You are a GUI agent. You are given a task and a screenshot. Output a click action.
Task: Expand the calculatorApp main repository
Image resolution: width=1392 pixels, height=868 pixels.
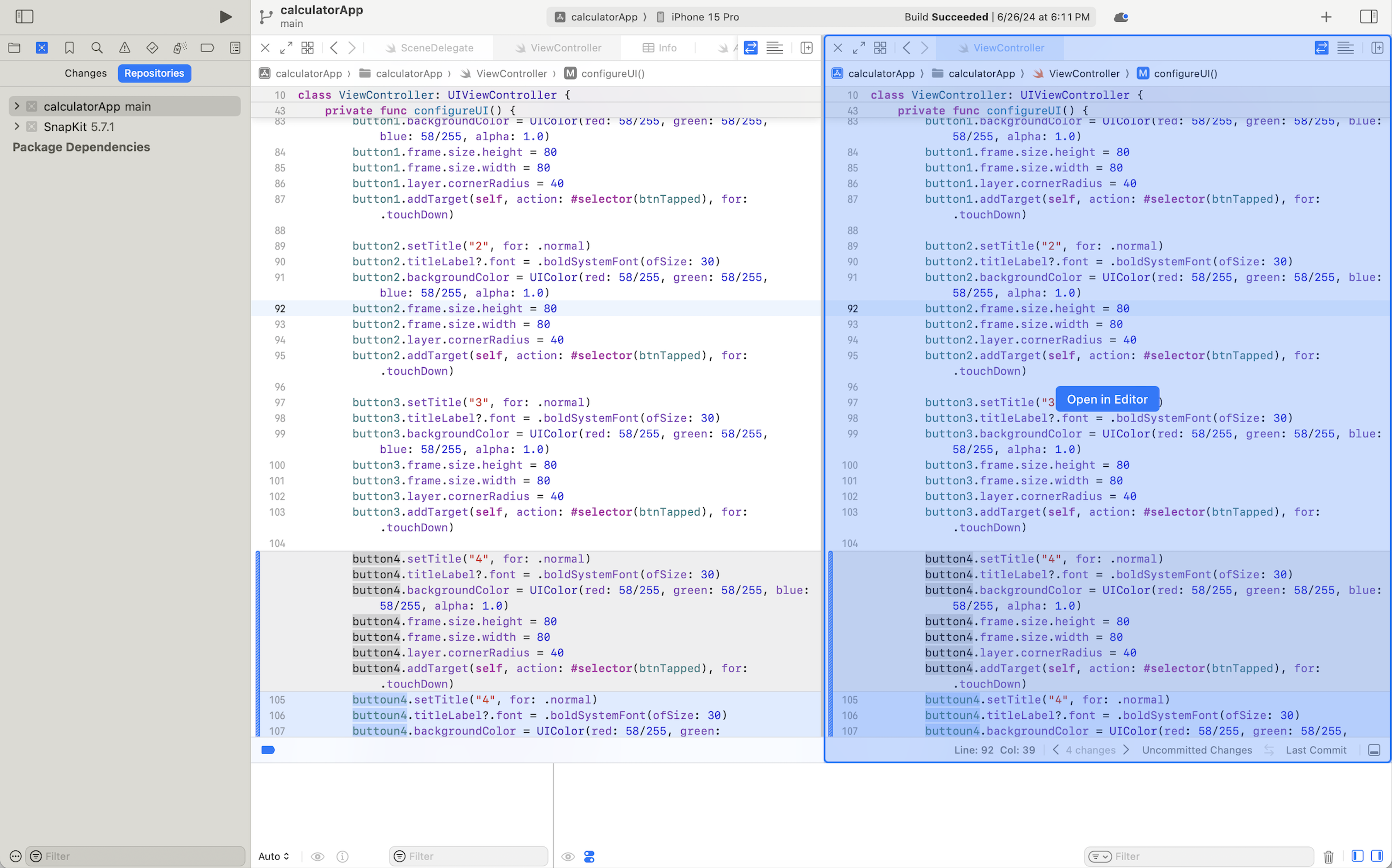tap(17, 106)
